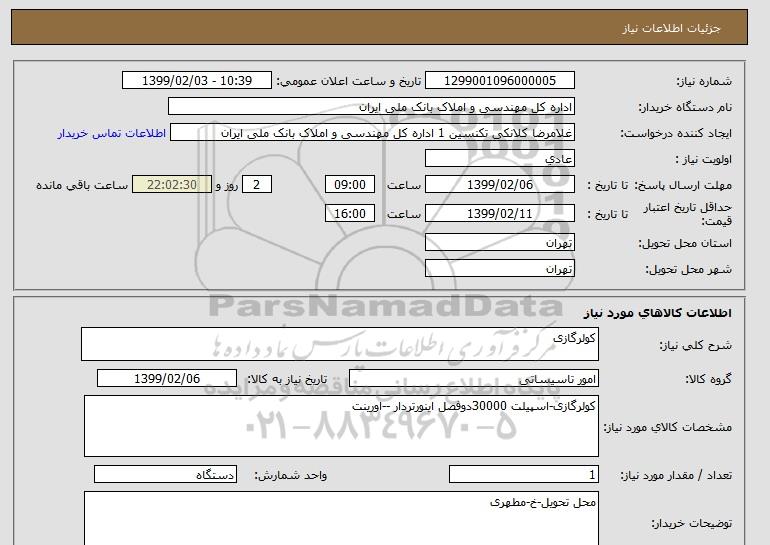770x545 pixels.
Task: Select the announcement date field 1399/02/03 - 10:39
Action: point(196,81)
